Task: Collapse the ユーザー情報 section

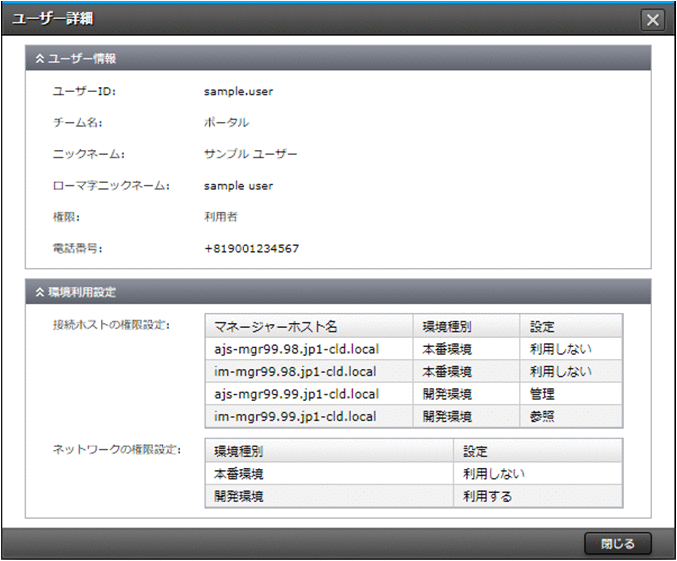Action: (40, 59)
